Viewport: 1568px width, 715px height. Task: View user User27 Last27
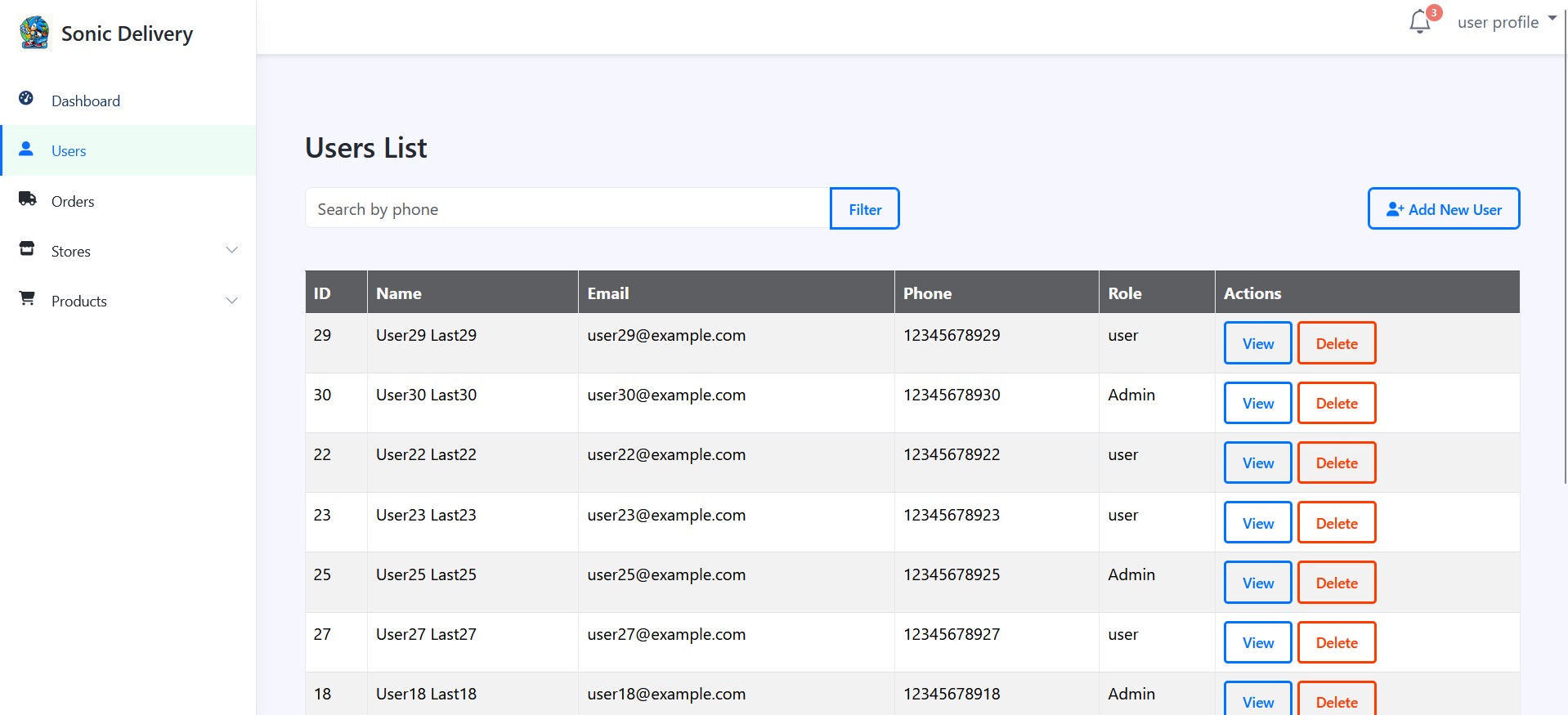[x=1257, y=642]
